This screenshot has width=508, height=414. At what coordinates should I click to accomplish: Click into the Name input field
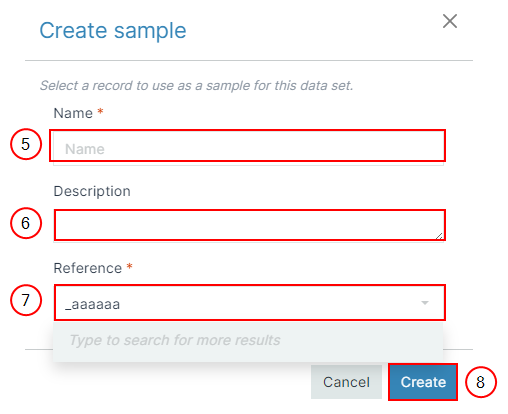coord(248,148)
